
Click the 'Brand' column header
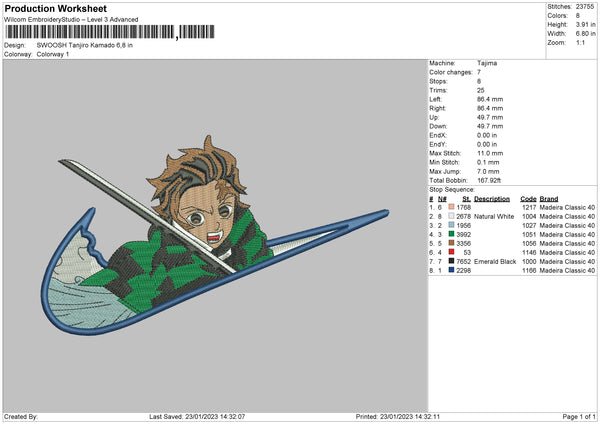click(x=549, y=199)
